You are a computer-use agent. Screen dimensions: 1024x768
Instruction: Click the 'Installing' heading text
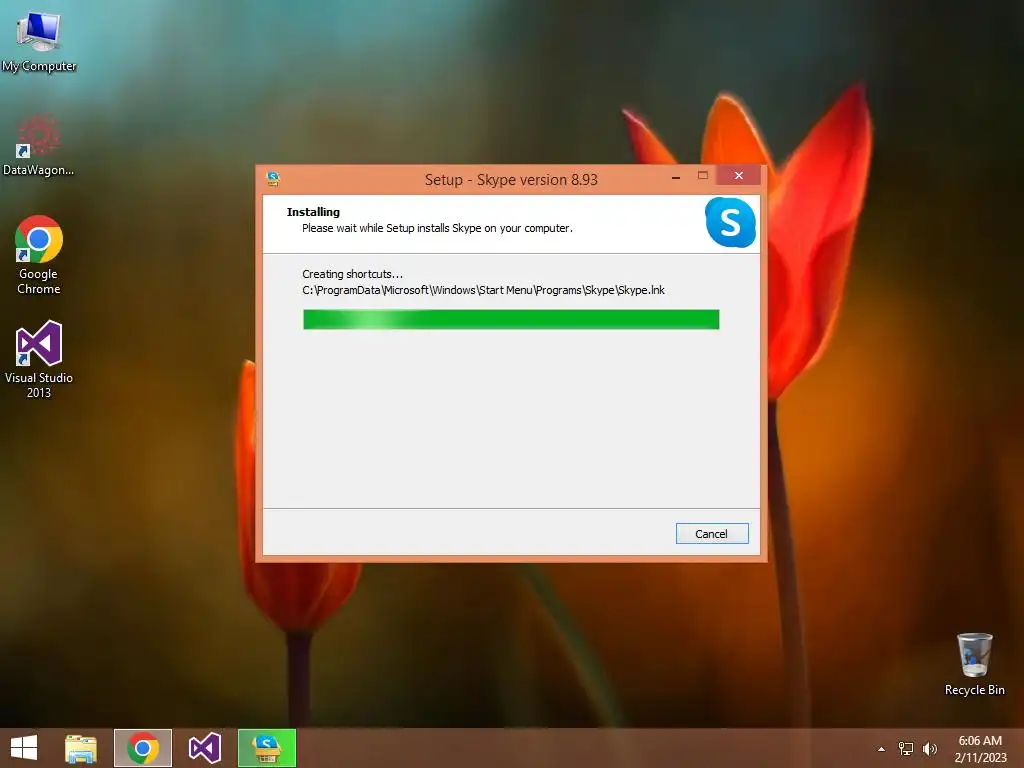click(x=313, y=212)
